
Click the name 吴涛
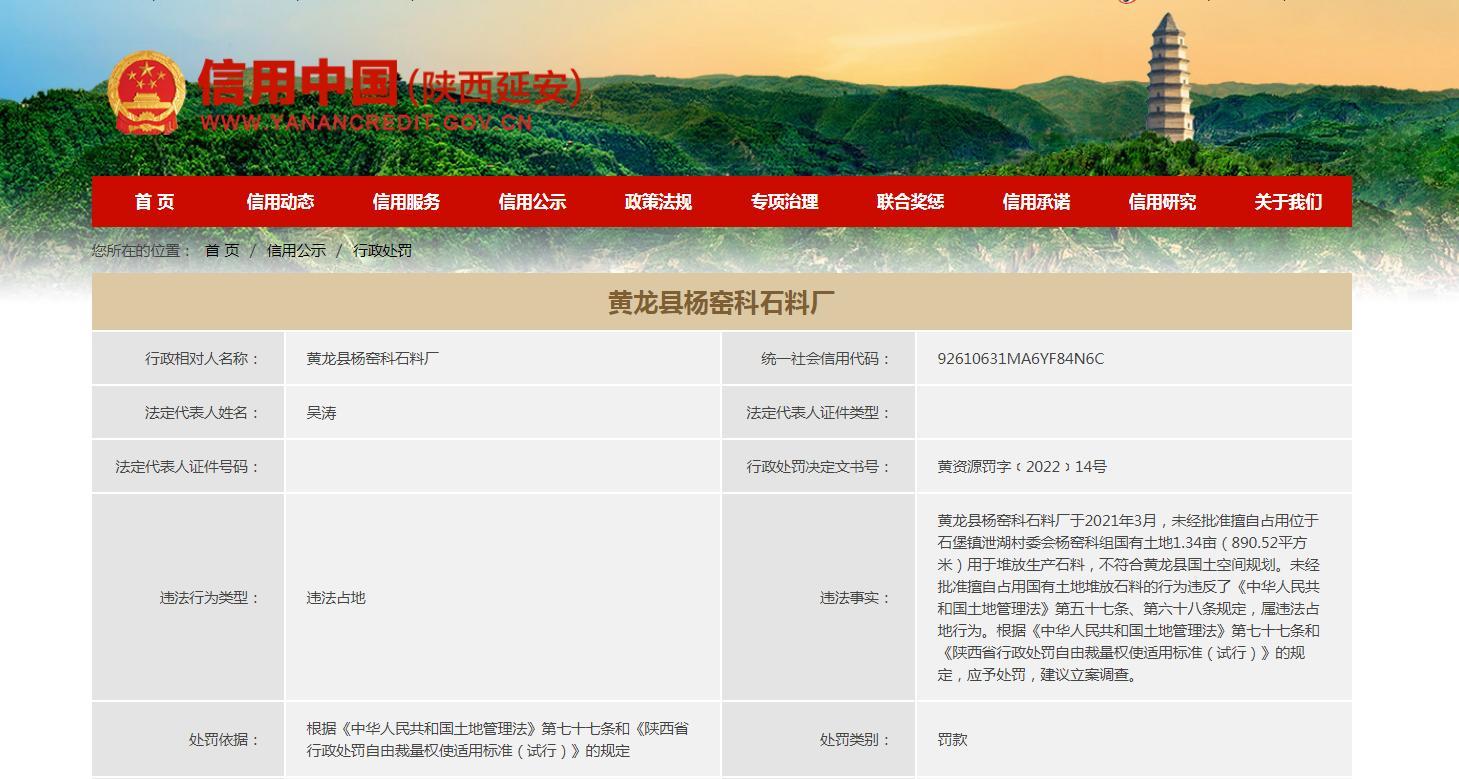click(321, 413)
